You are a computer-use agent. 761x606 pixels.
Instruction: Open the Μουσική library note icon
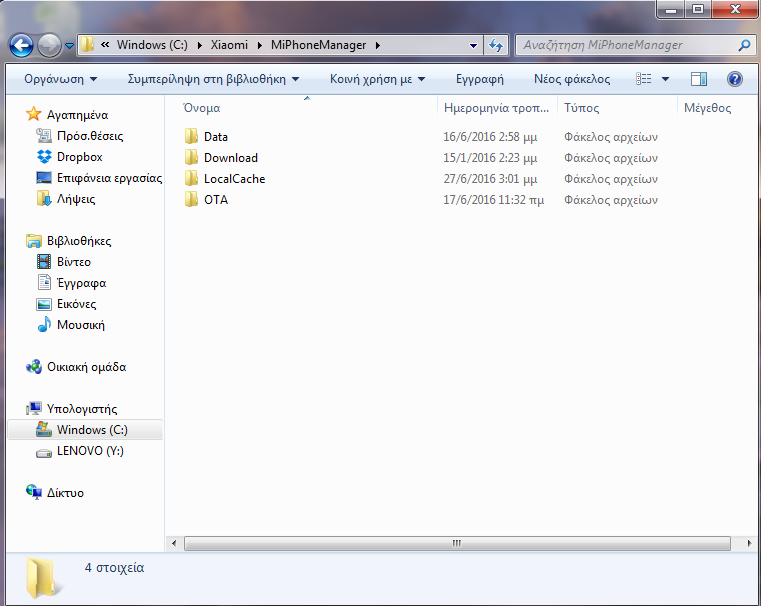pyautogui.click(x=44, y=324)
